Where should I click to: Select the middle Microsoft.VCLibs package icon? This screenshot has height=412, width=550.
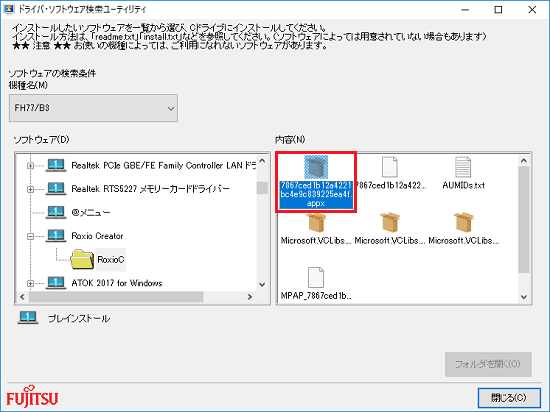pyautogui.click(x=390, y=223)
